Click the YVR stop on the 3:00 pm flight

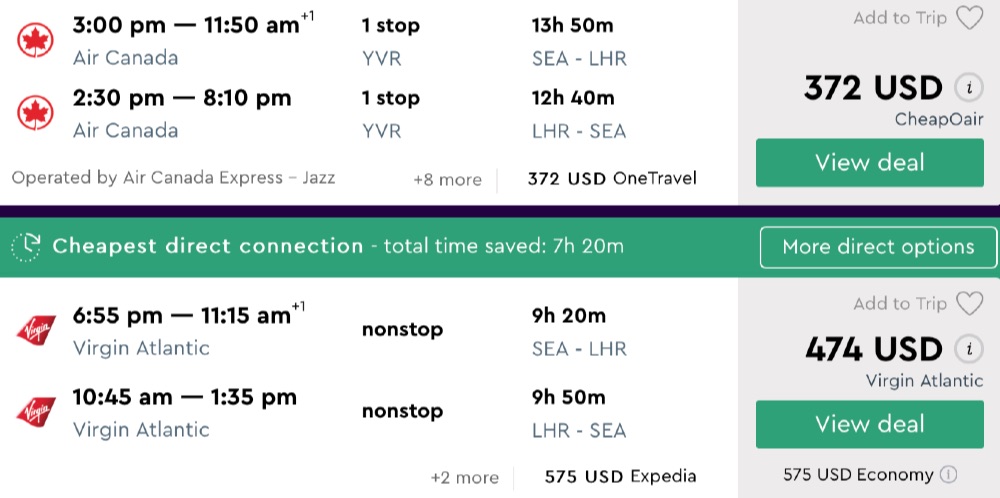(381, 58)
